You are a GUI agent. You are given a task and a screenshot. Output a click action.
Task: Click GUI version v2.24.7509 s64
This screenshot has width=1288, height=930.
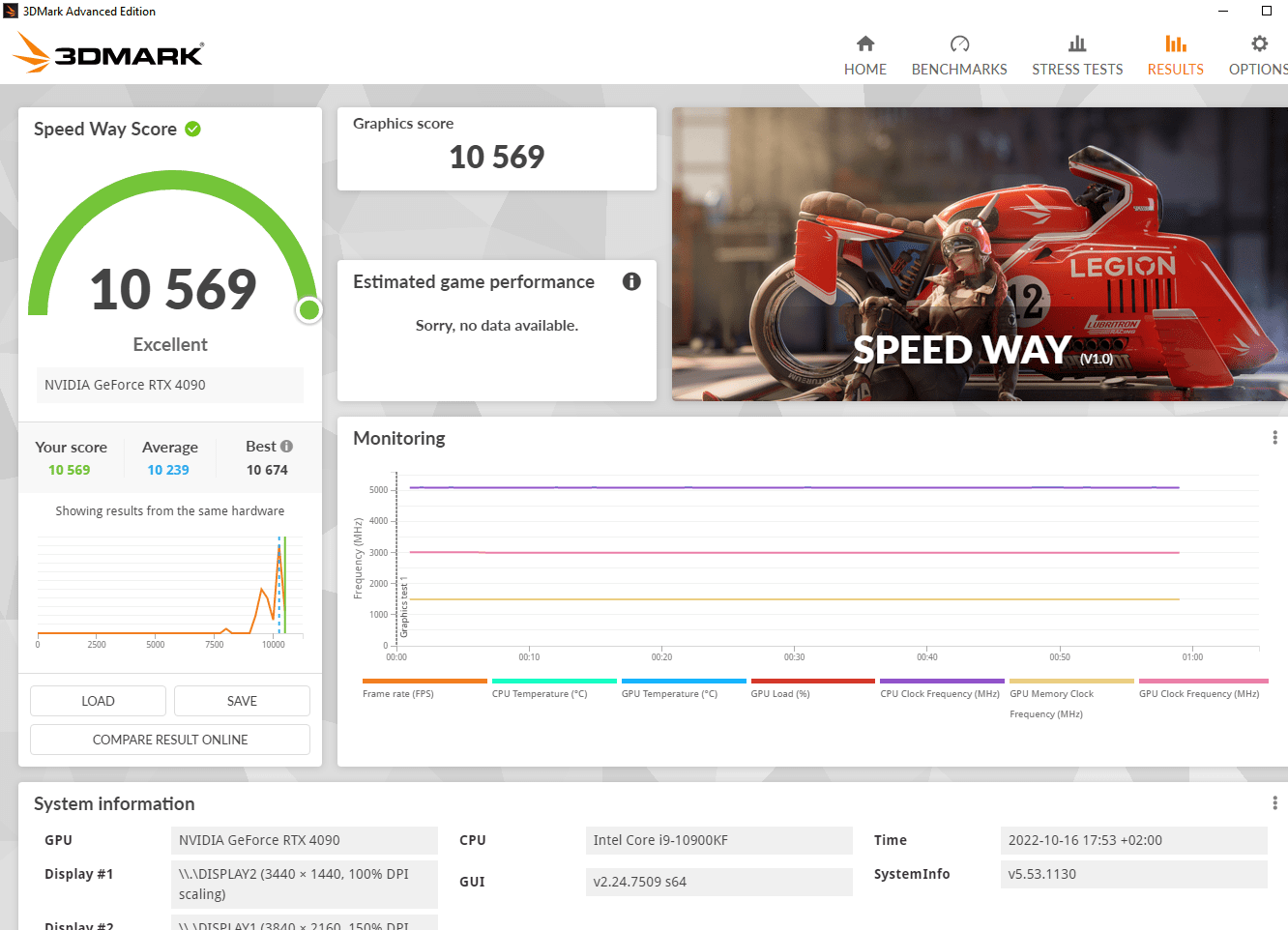(x=719, y=882)
